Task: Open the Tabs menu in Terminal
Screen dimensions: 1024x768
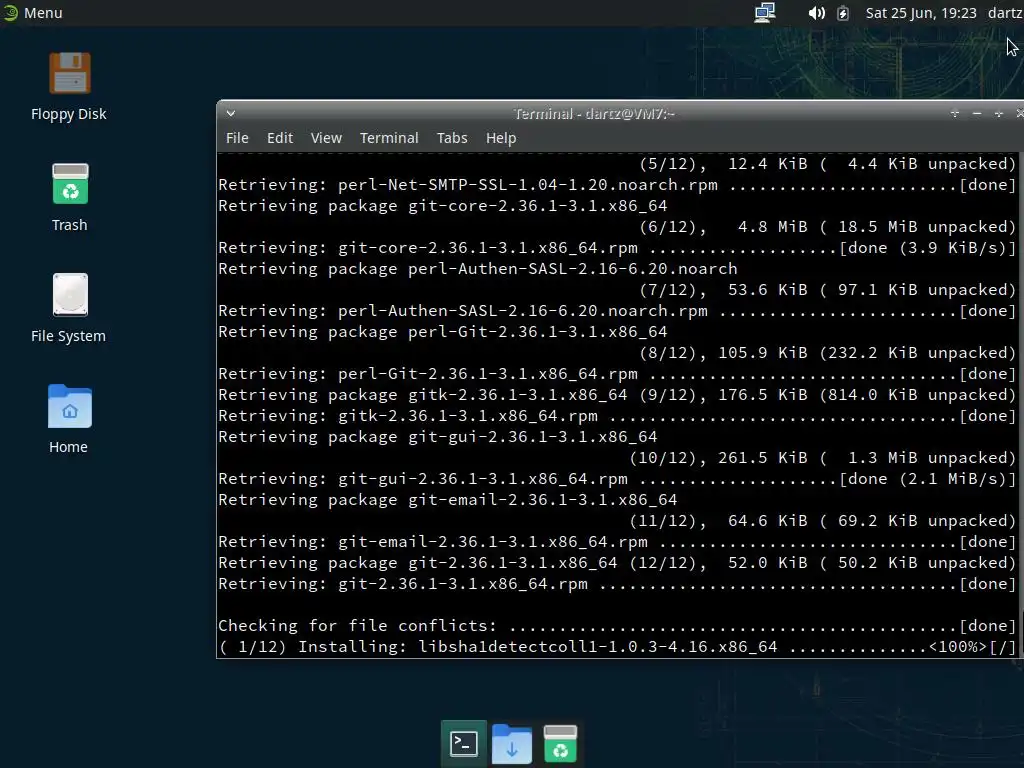Action: click(452, 138)
